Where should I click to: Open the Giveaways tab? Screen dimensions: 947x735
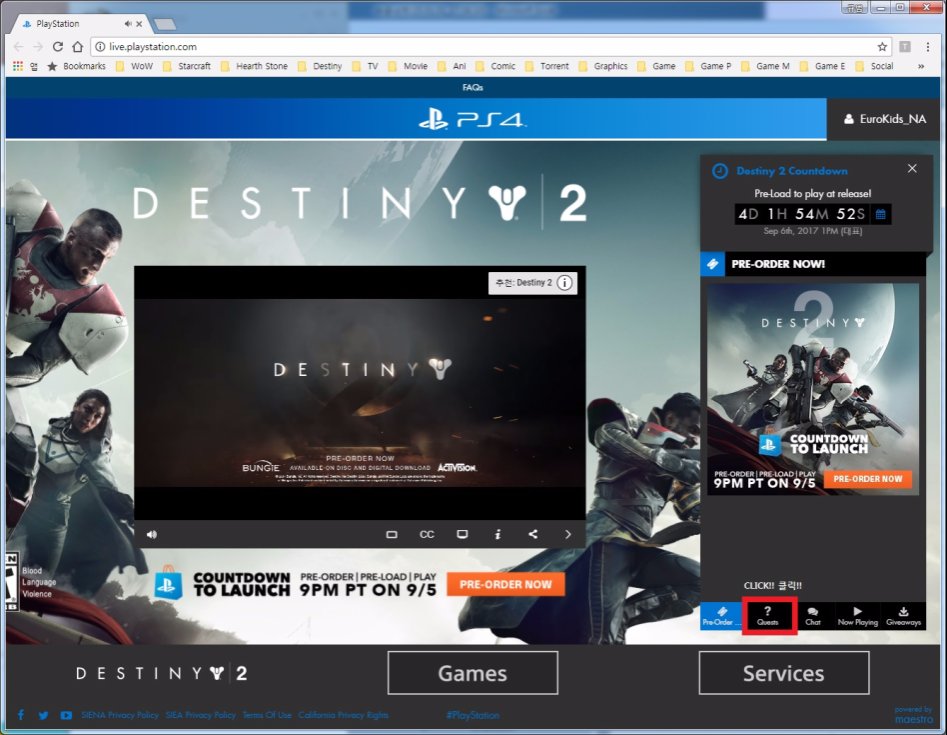[904, 616]
